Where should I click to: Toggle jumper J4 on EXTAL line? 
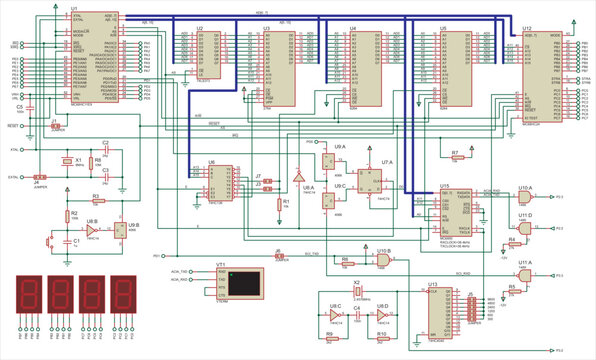(40, 177)
